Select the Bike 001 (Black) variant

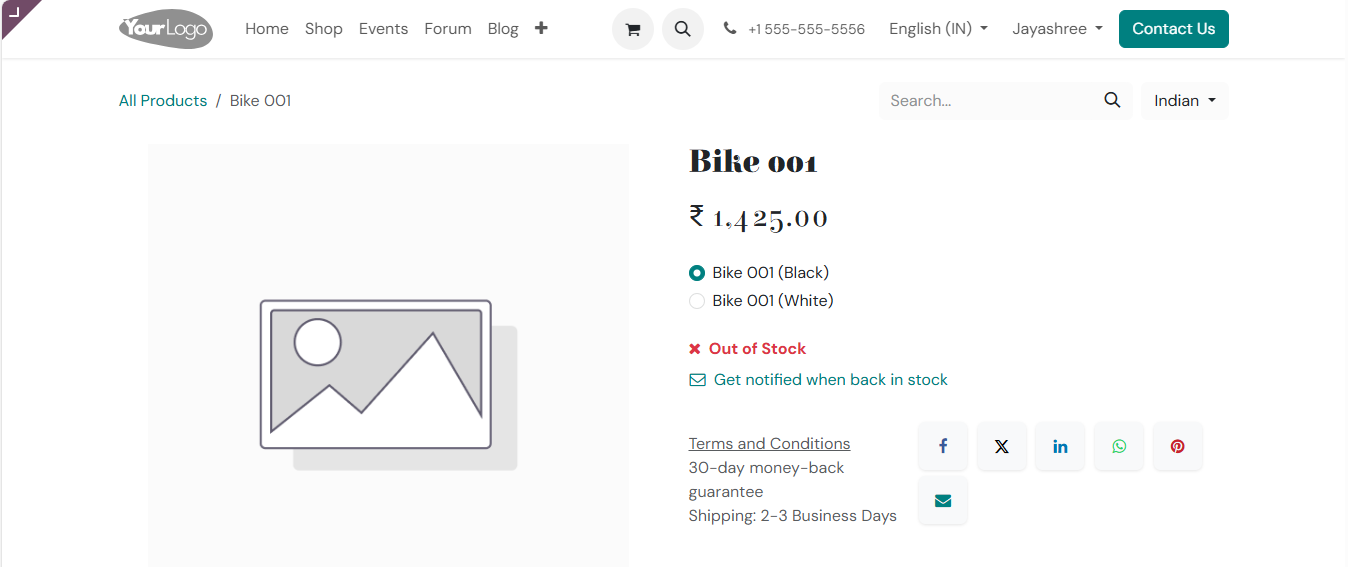[697, 273]
